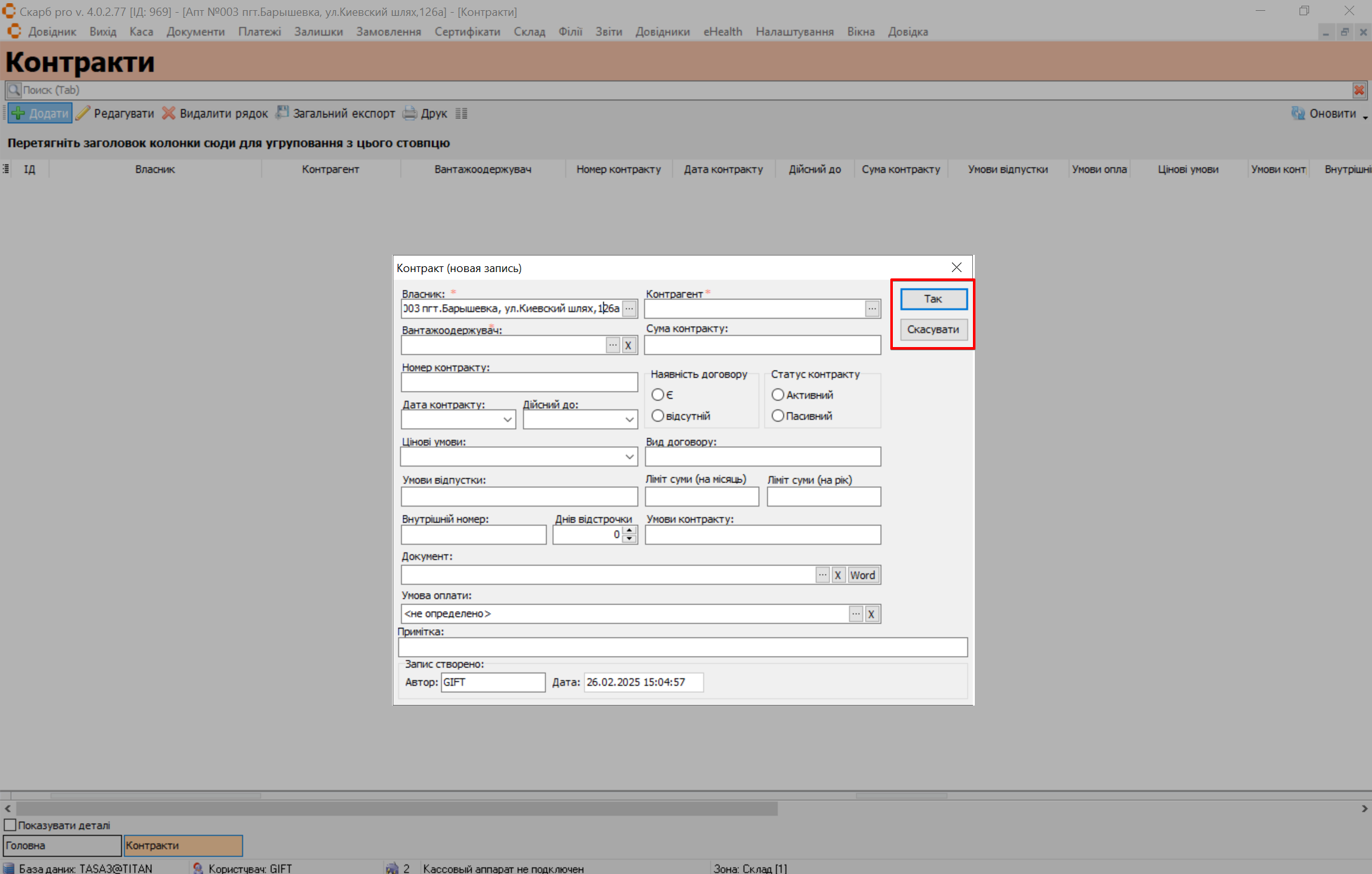The width and height of the screenshot is (1372, 874).
Task: Open the Налаштування menu
Action: (794, 31)
